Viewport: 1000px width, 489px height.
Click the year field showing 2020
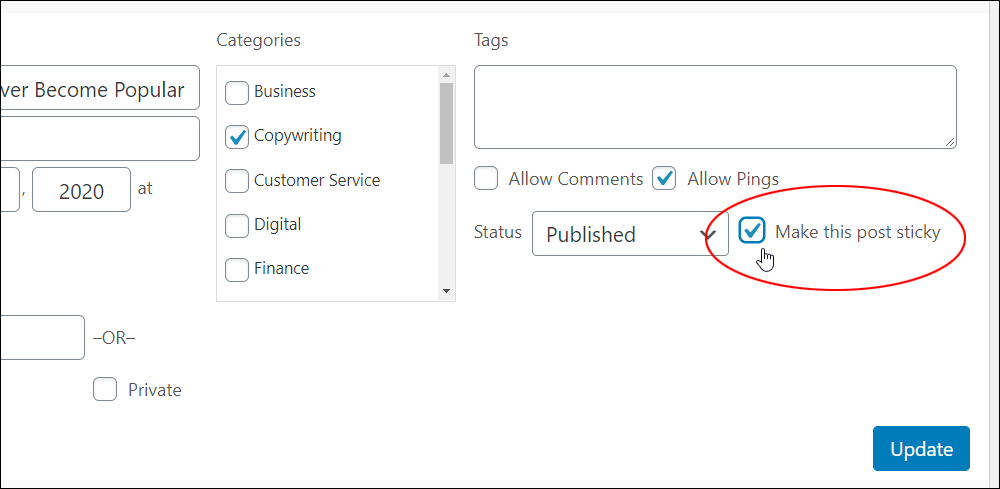[82, 190]
